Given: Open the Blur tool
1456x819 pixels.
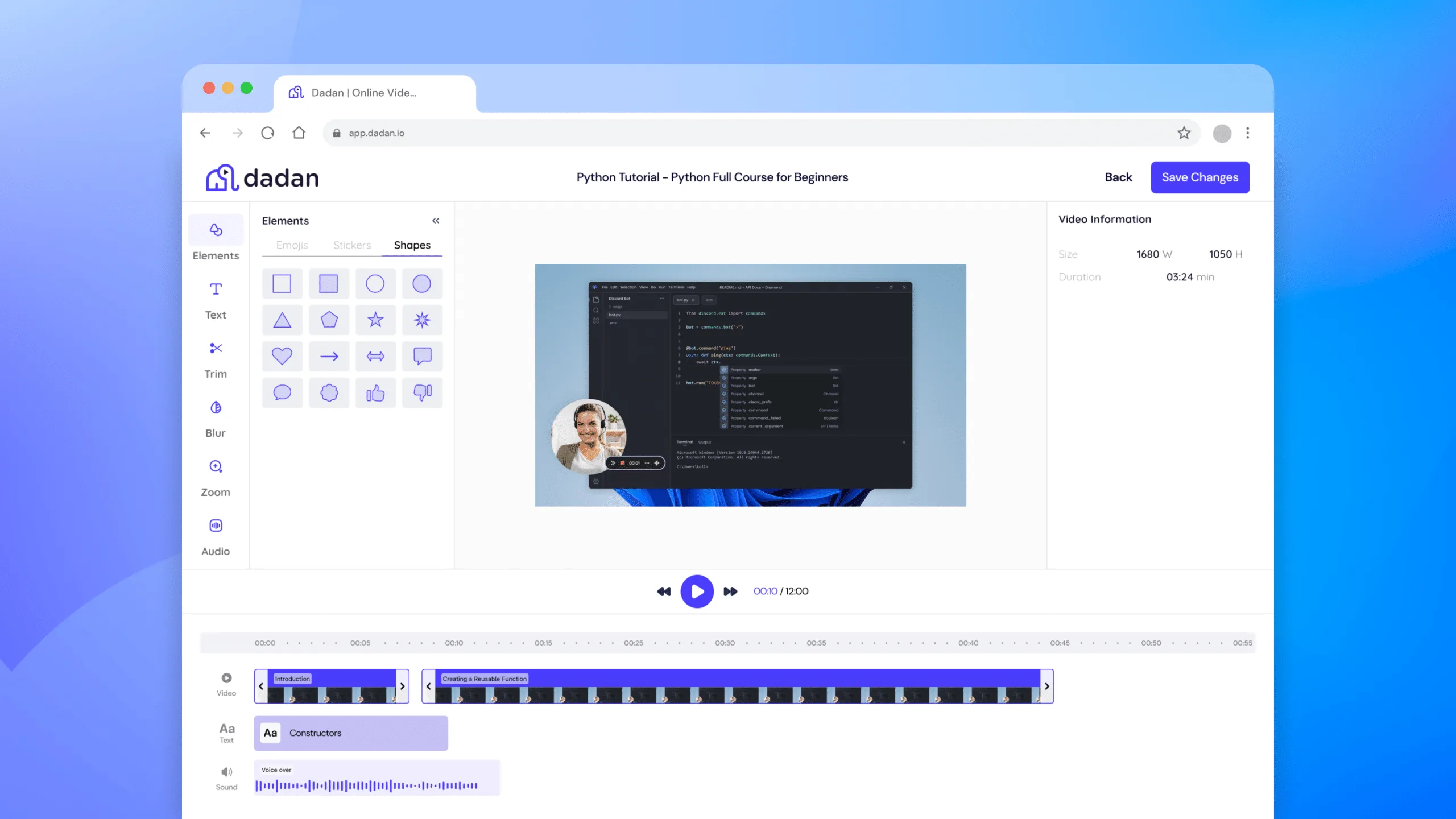Looking at the screenshot, I should pos(216,416).
